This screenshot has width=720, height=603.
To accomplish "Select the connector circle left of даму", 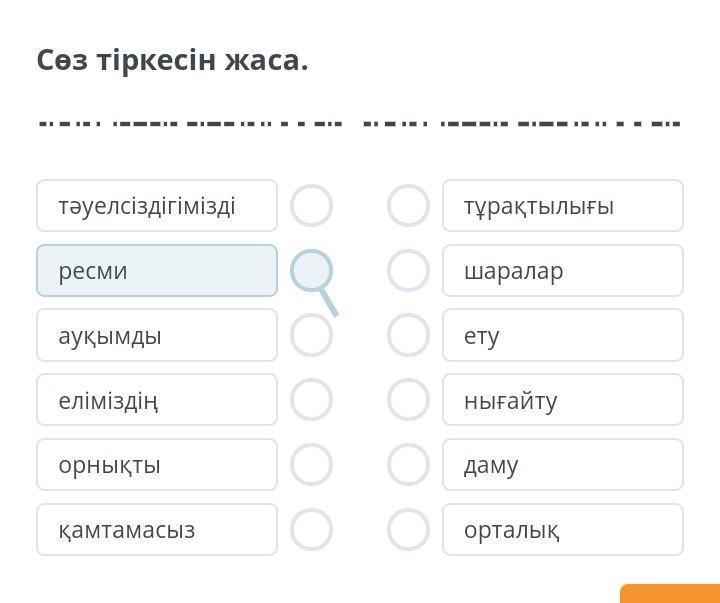I will point(408,465).
